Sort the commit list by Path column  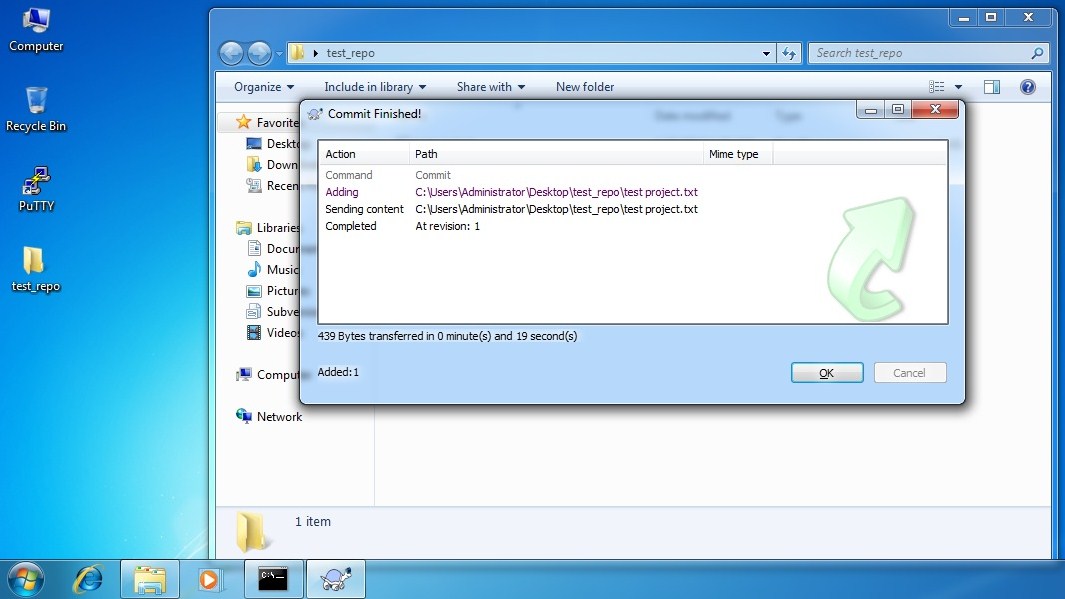(427, 154)
